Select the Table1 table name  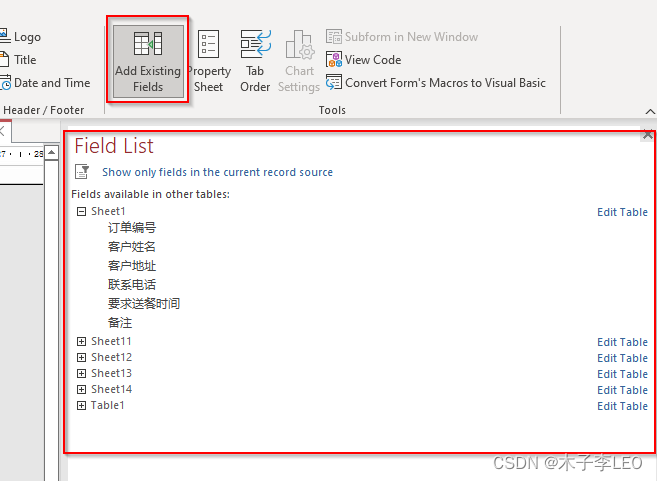tap(108, 405)
